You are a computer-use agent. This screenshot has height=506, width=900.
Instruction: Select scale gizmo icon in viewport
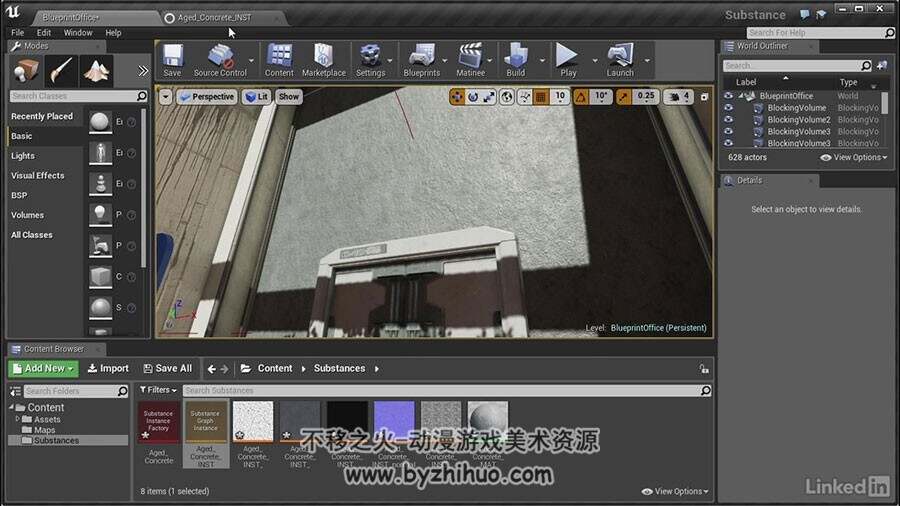point(489,97)
